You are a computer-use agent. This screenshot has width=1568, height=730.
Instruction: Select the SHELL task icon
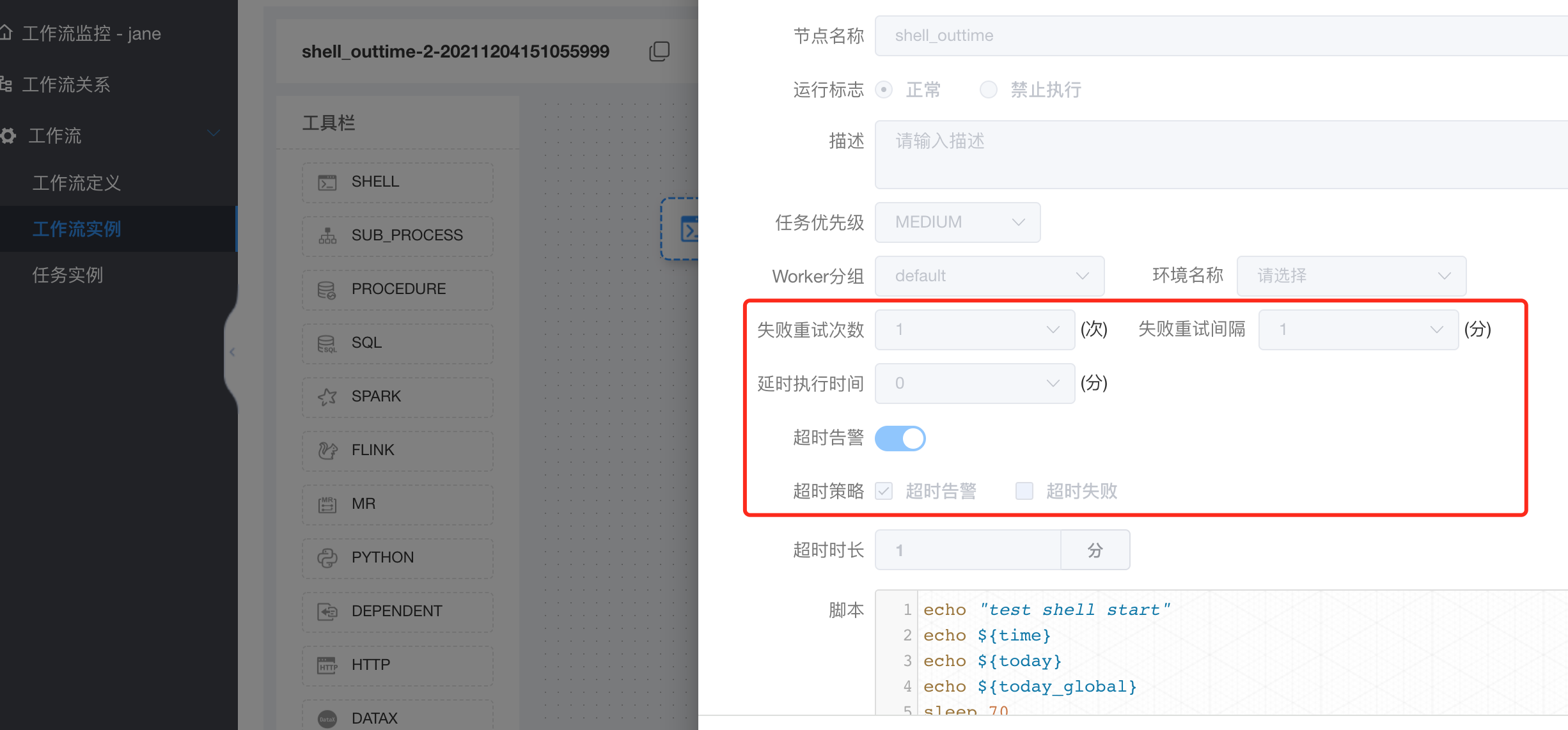tap(397, 182)
